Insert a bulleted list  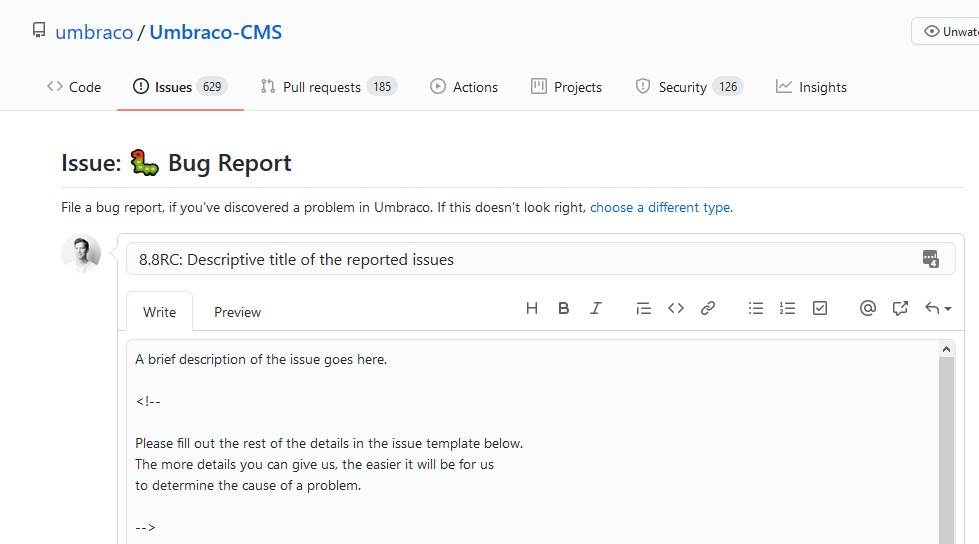point(755,308)
